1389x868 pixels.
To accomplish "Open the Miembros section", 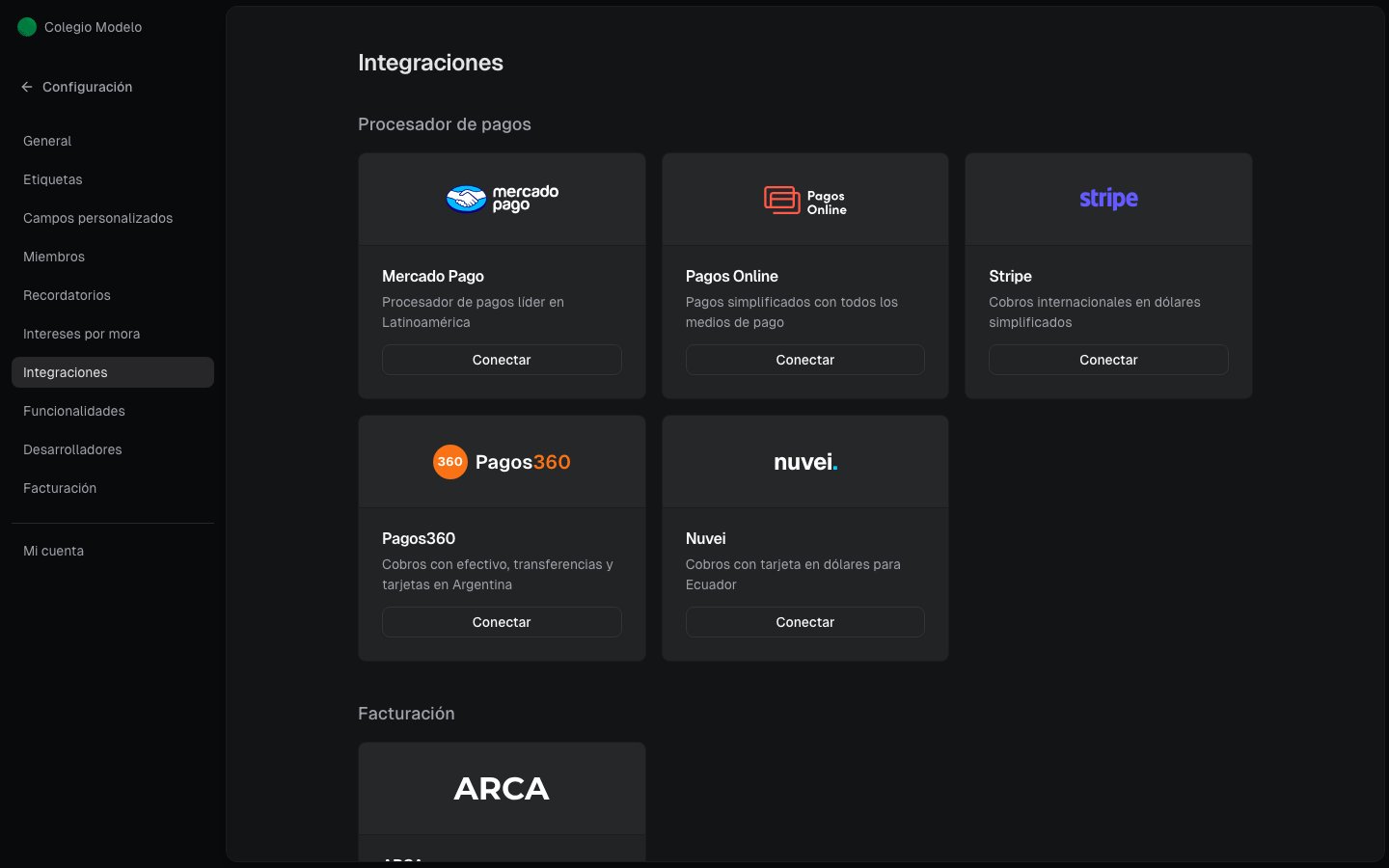I will [x=113, y=257].
